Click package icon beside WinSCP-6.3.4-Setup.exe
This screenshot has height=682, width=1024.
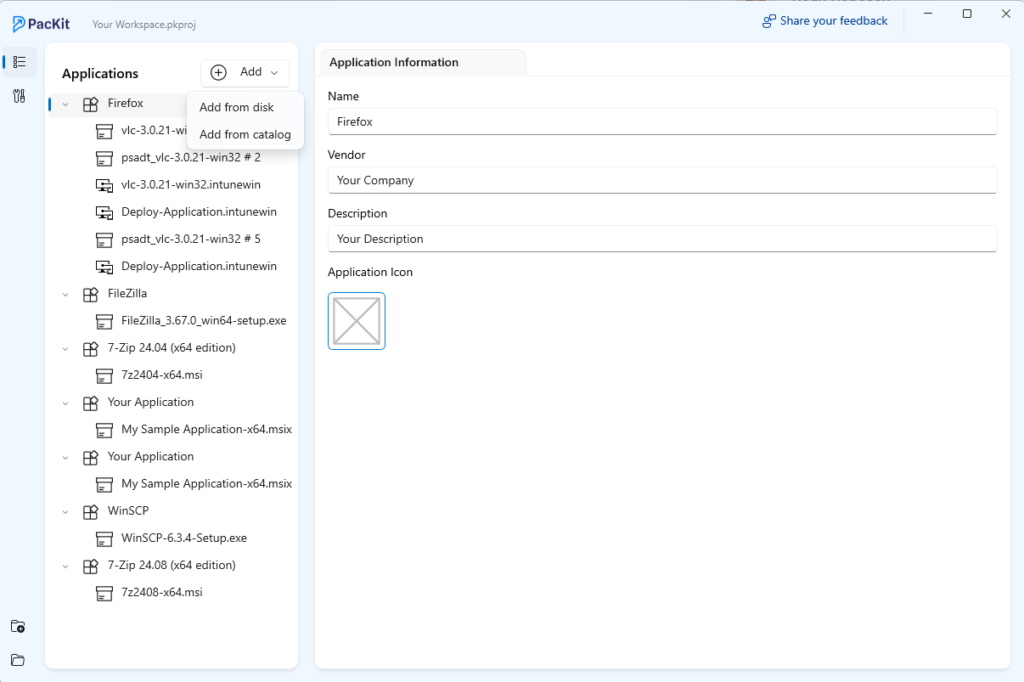(x=104, y=539)
